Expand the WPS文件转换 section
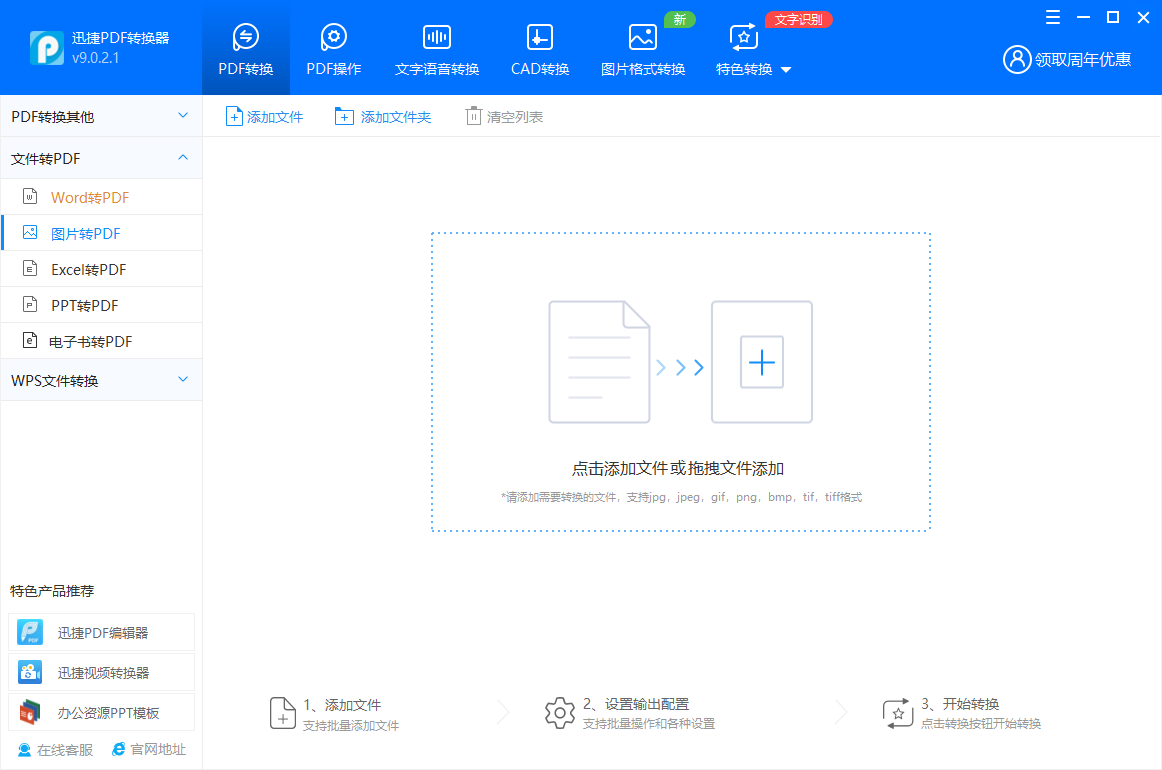 101,380
